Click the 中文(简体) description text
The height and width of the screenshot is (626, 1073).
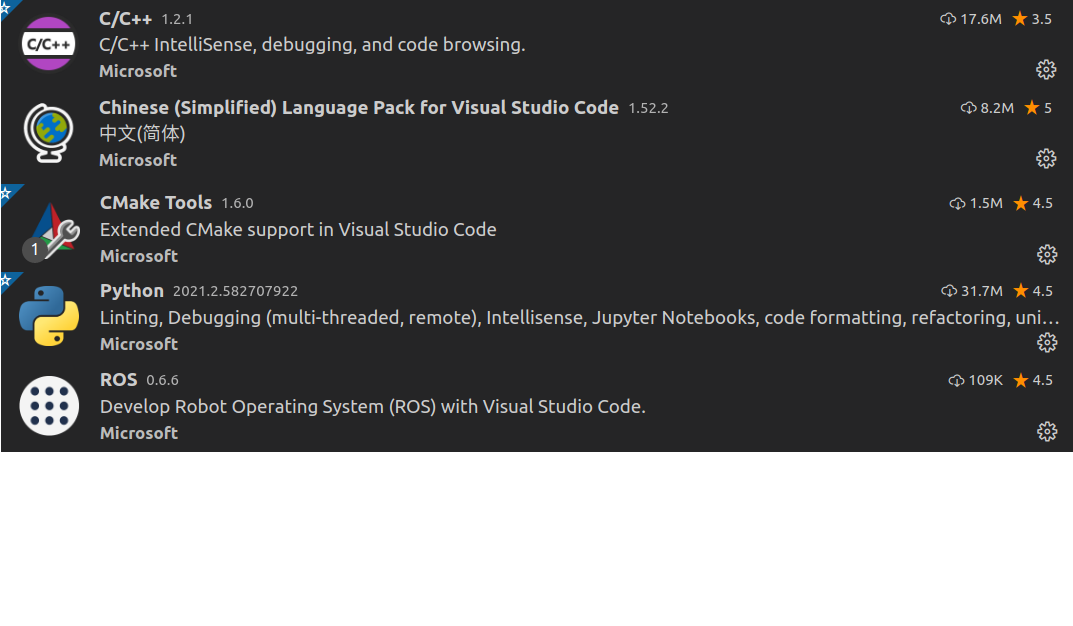[142, 133]
